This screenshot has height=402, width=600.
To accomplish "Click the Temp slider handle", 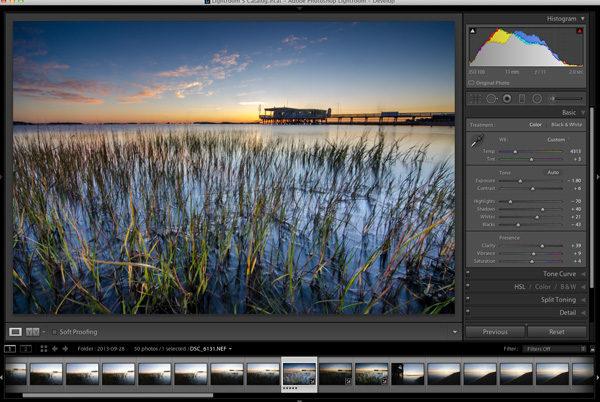I will [515, 152].
